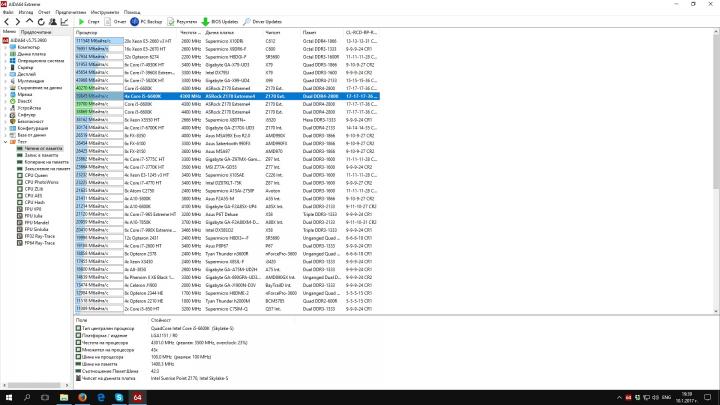Select the 20x Xeon E5-2660 v3 HT row
Screen dimensions: 720x405
[227, 41]
